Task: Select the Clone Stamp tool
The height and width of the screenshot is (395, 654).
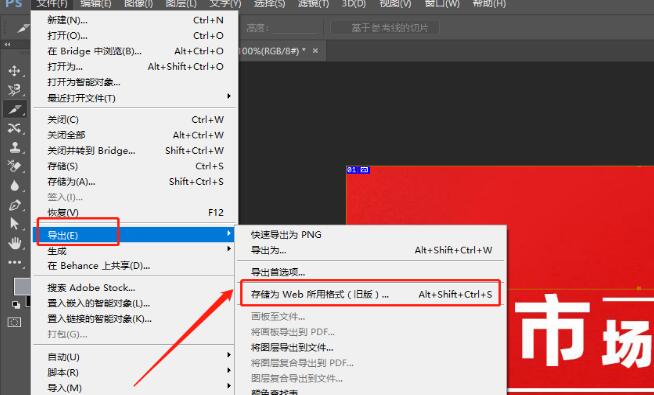Action: coord(15,147)
